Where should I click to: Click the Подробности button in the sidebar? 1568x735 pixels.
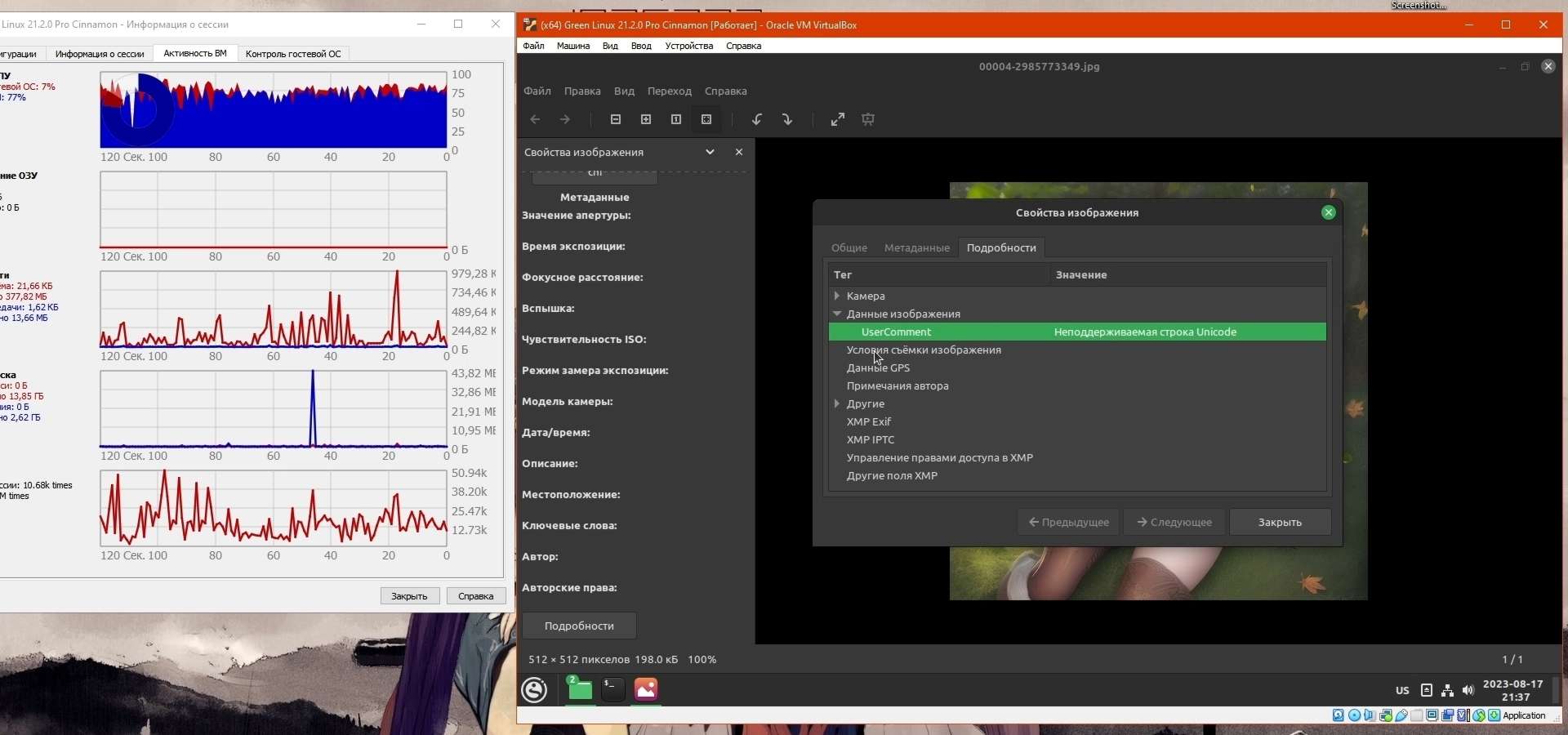click(579, 626)
